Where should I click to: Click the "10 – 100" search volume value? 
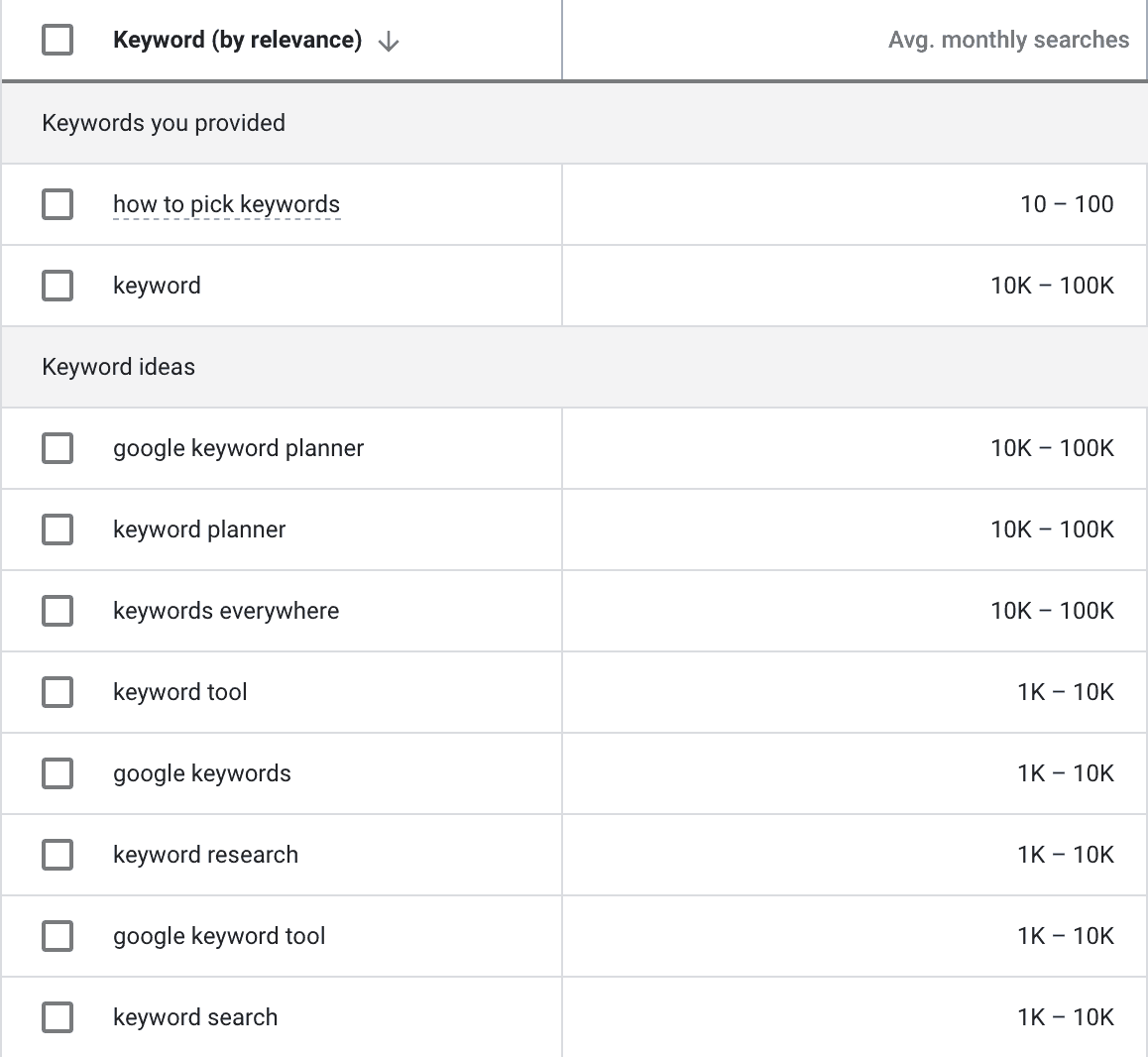pyautogui.click(x=1067, y=204)
